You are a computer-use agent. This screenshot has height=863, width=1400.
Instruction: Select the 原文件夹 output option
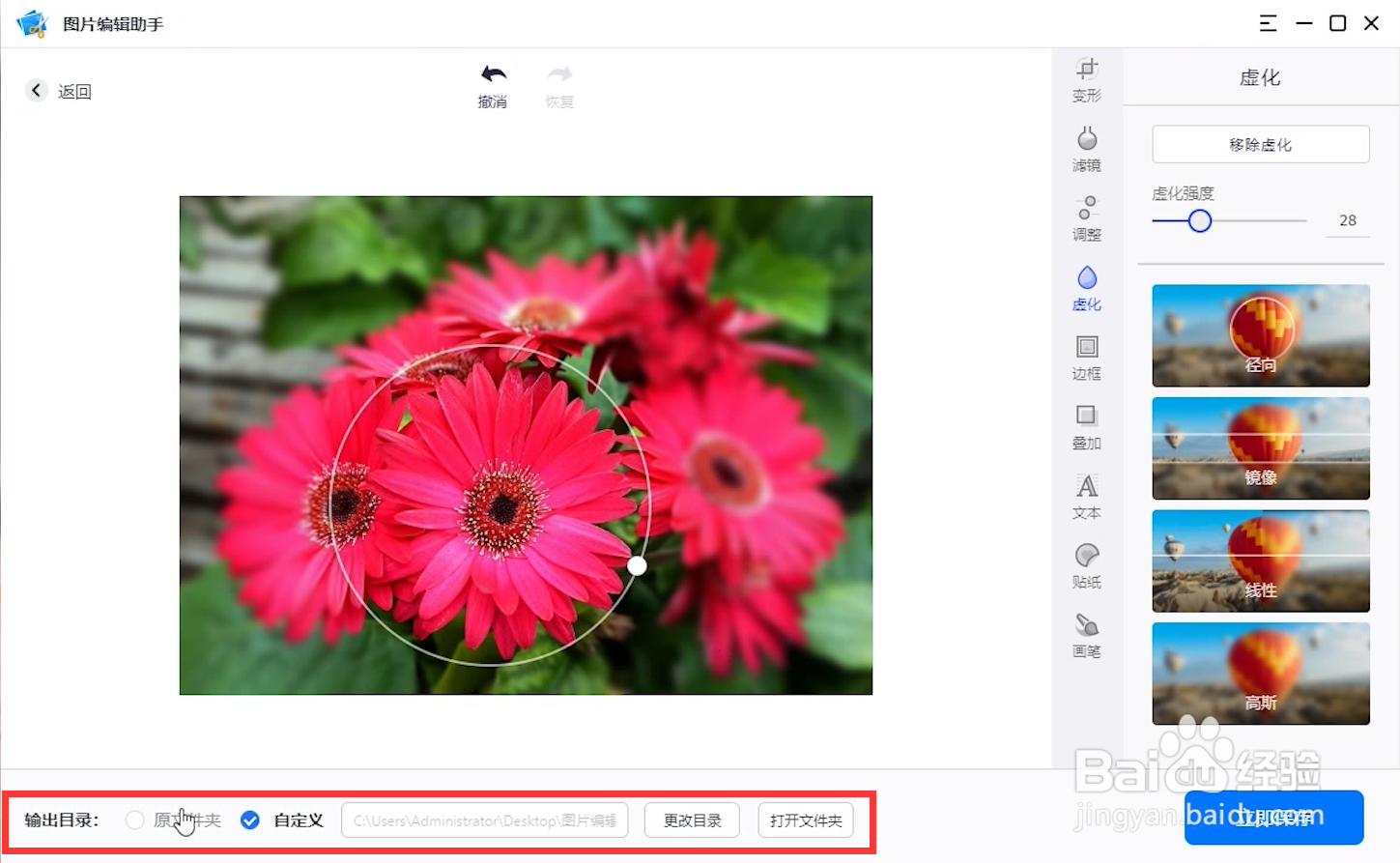click(134, 820)
